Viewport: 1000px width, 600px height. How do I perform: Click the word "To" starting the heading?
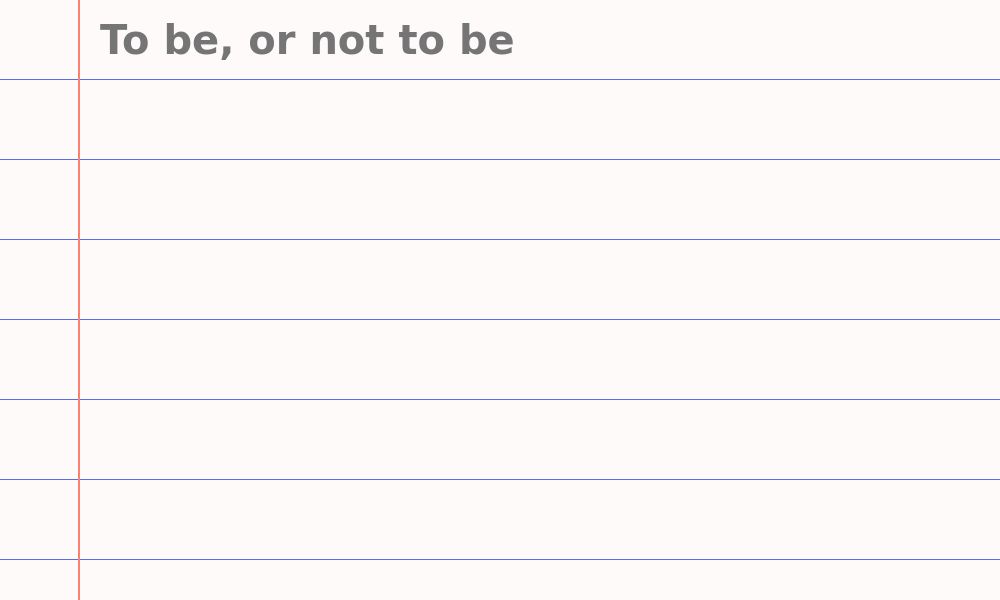(x=123, y=41)
